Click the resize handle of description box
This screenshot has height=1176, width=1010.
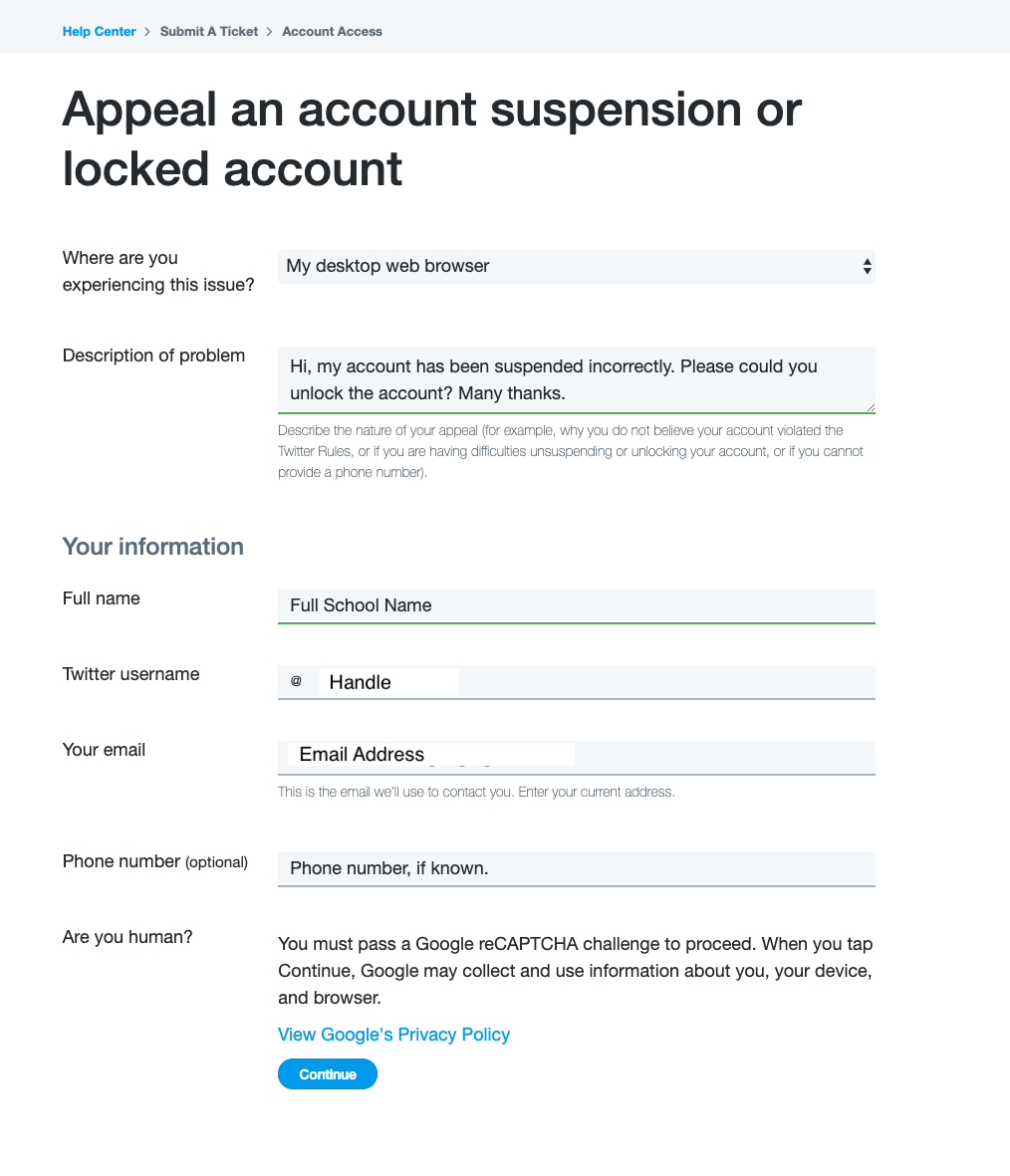(x=871, y=407)
